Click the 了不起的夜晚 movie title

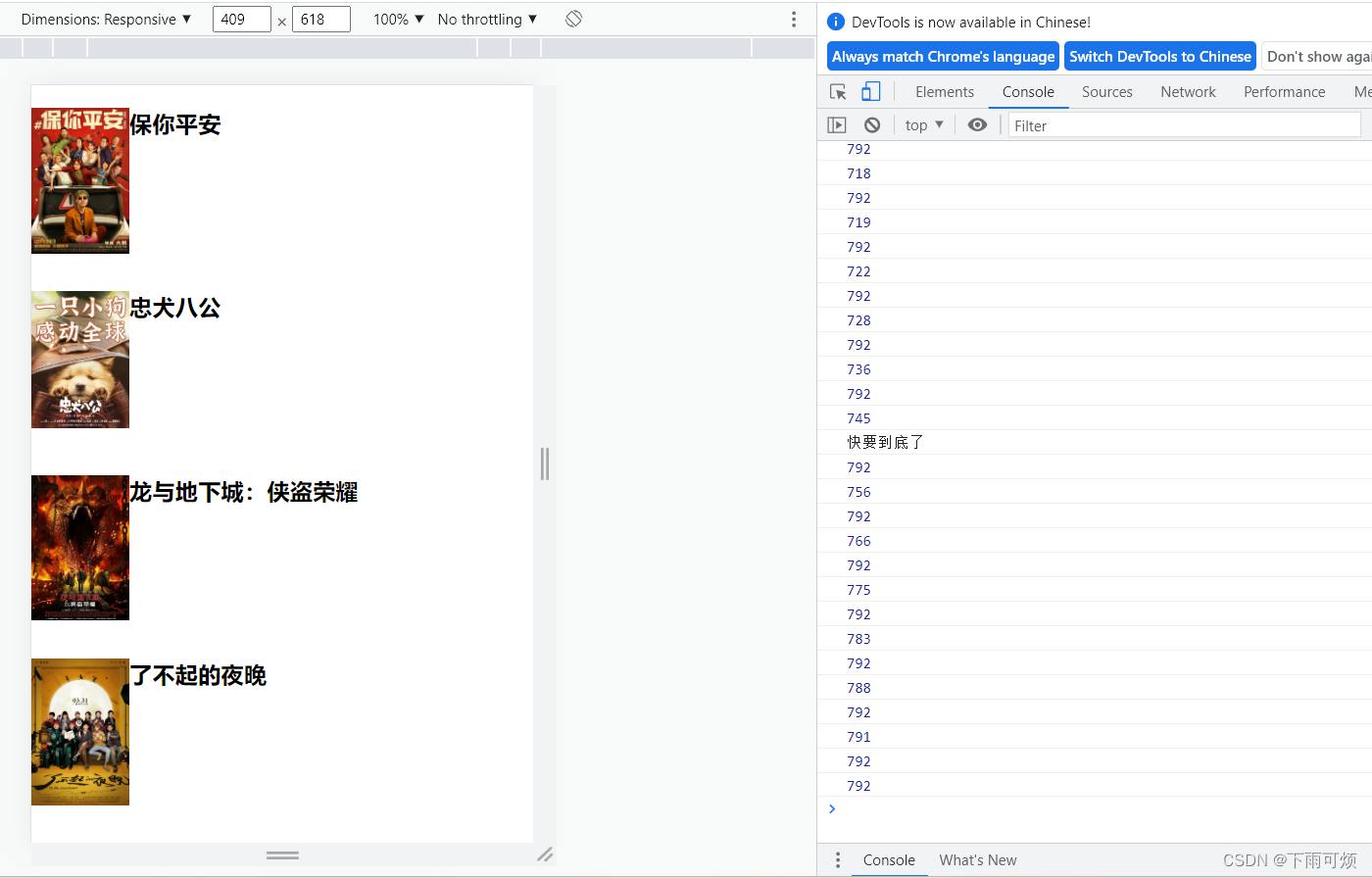(198, 675)
